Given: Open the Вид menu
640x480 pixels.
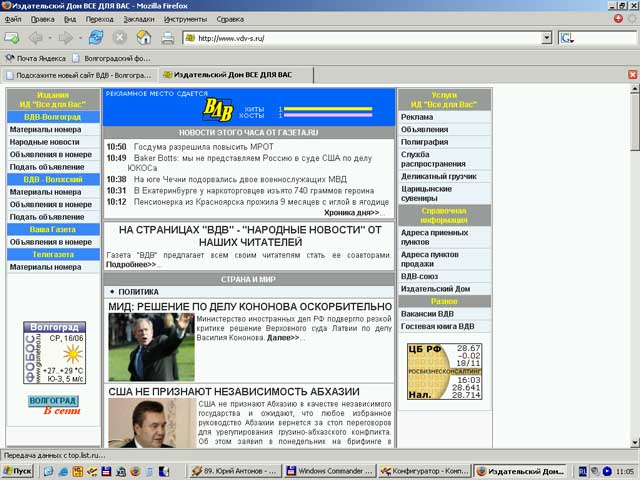Looking at the screenshot, I should (70, 19).
